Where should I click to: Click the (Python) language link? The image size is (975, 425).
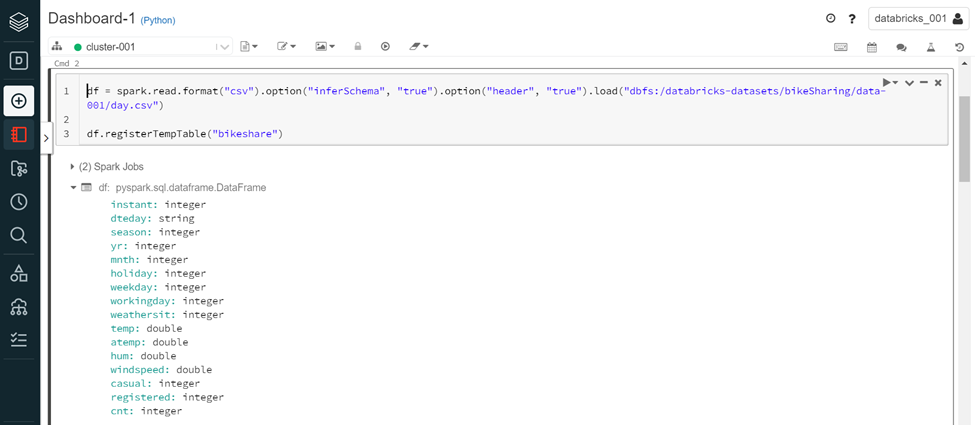(158, 21)
